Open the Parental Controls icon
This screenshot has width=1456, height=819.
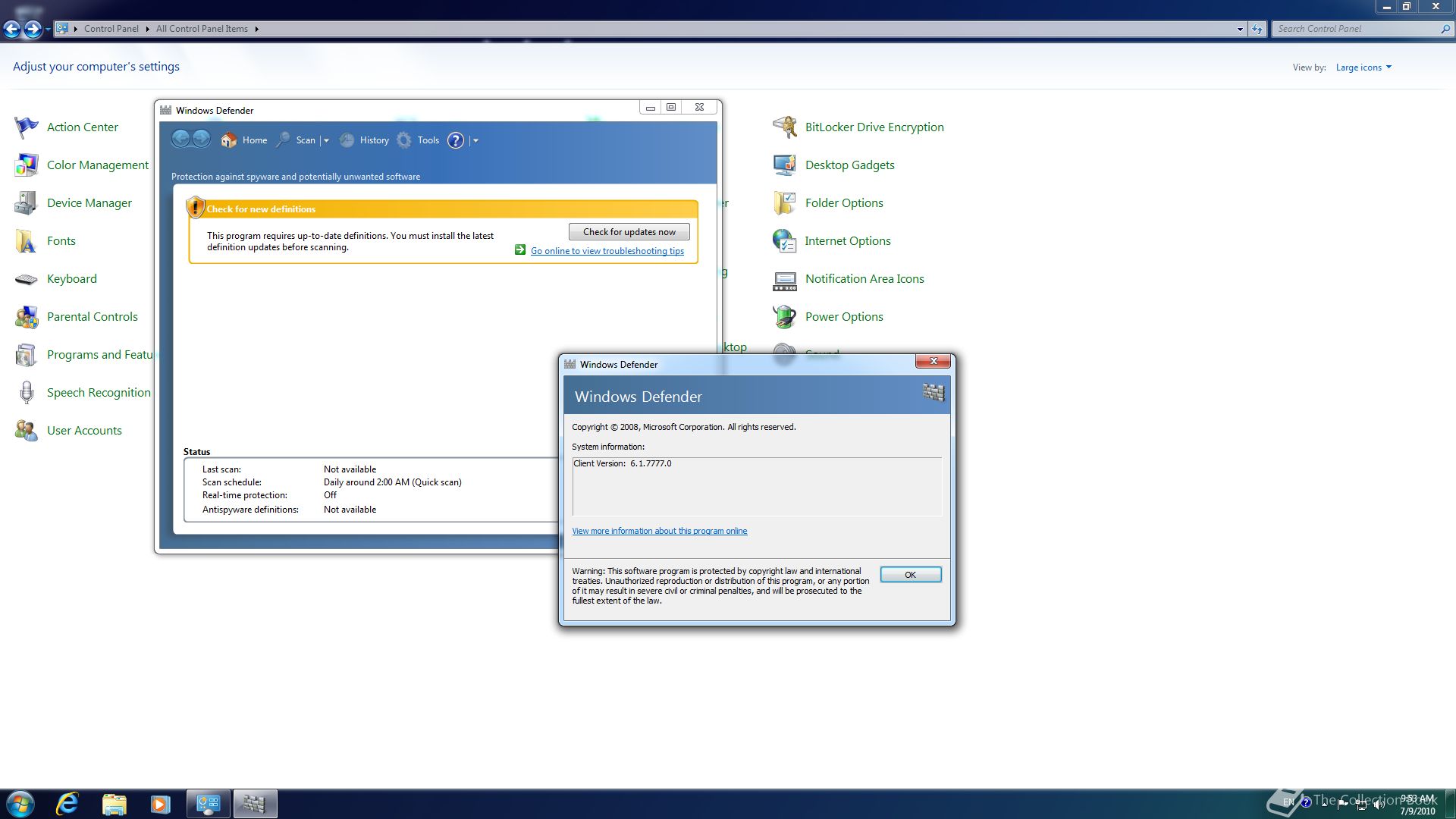coord(27,317)
